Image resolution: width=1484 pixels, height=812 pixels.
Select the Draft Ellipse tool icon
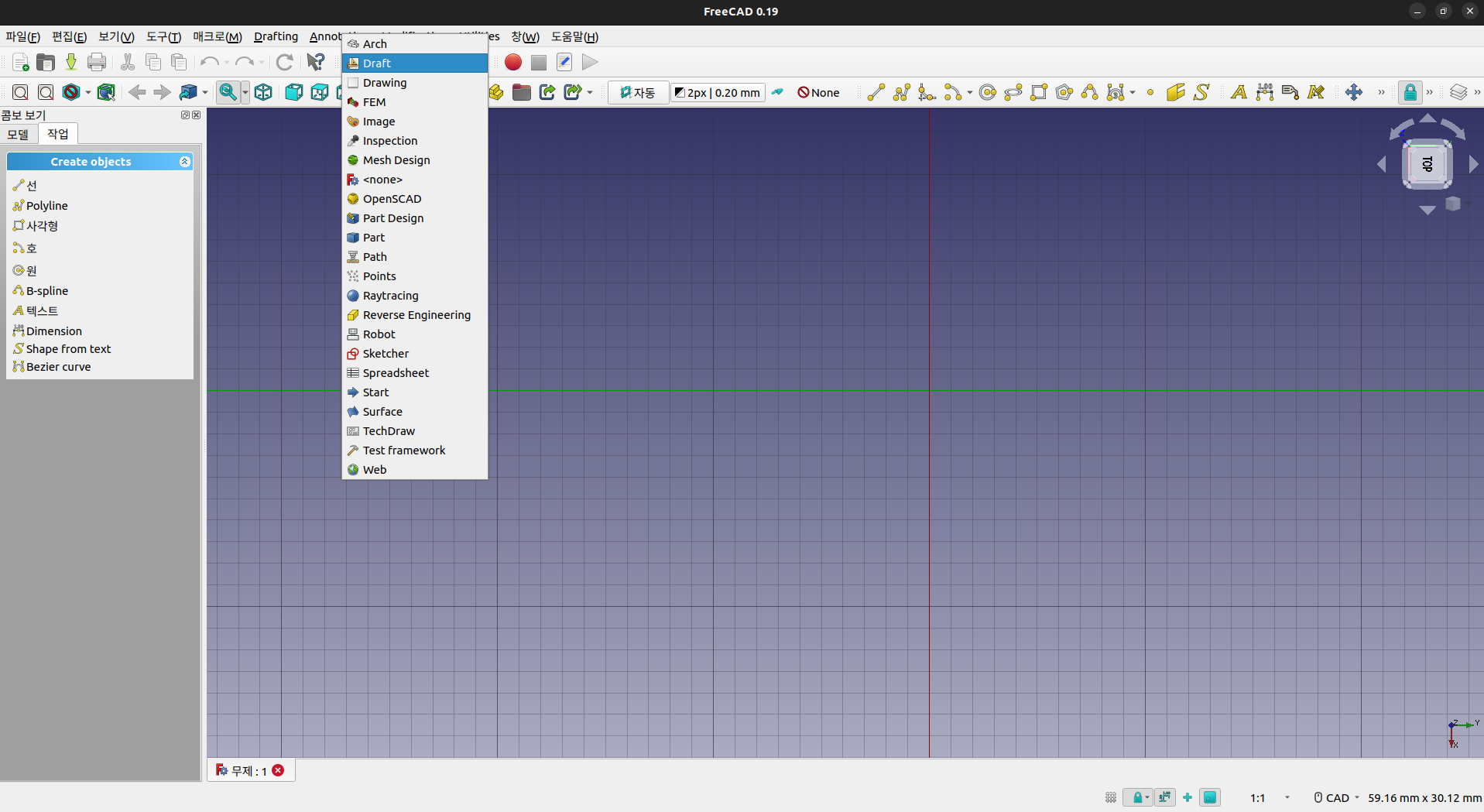(1013, 93)
